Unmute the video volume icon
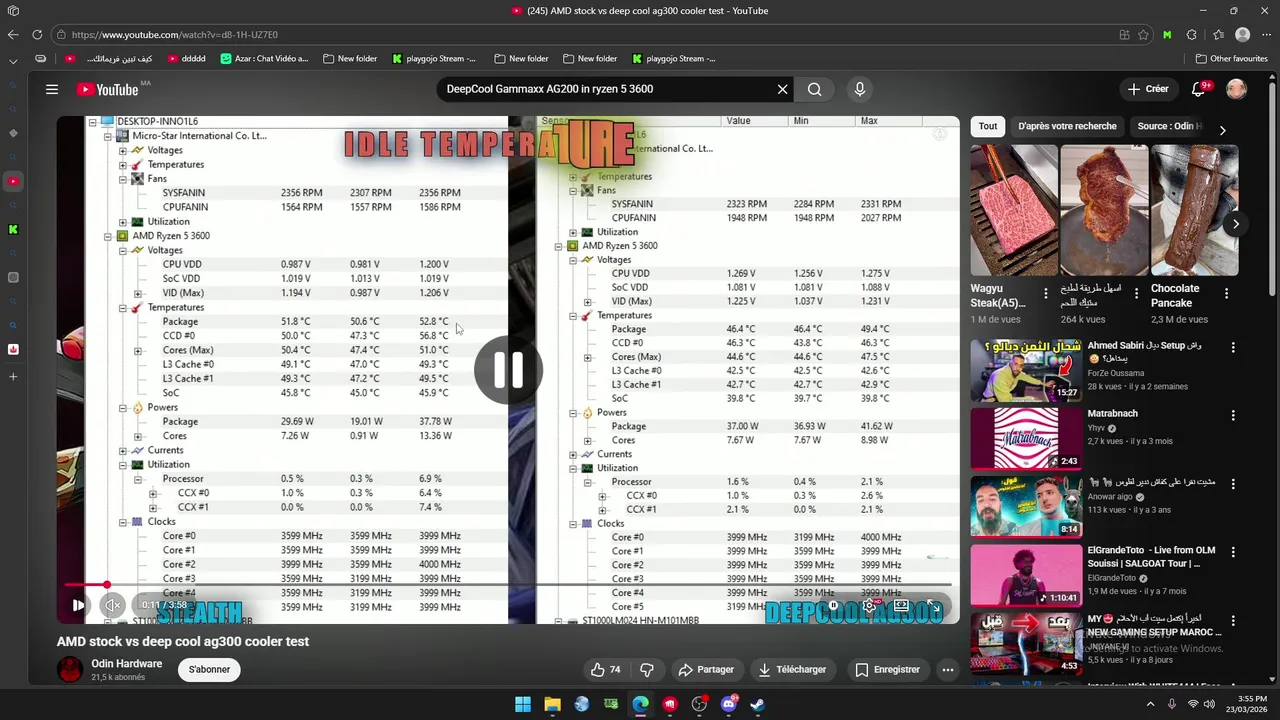 point(113,605)
